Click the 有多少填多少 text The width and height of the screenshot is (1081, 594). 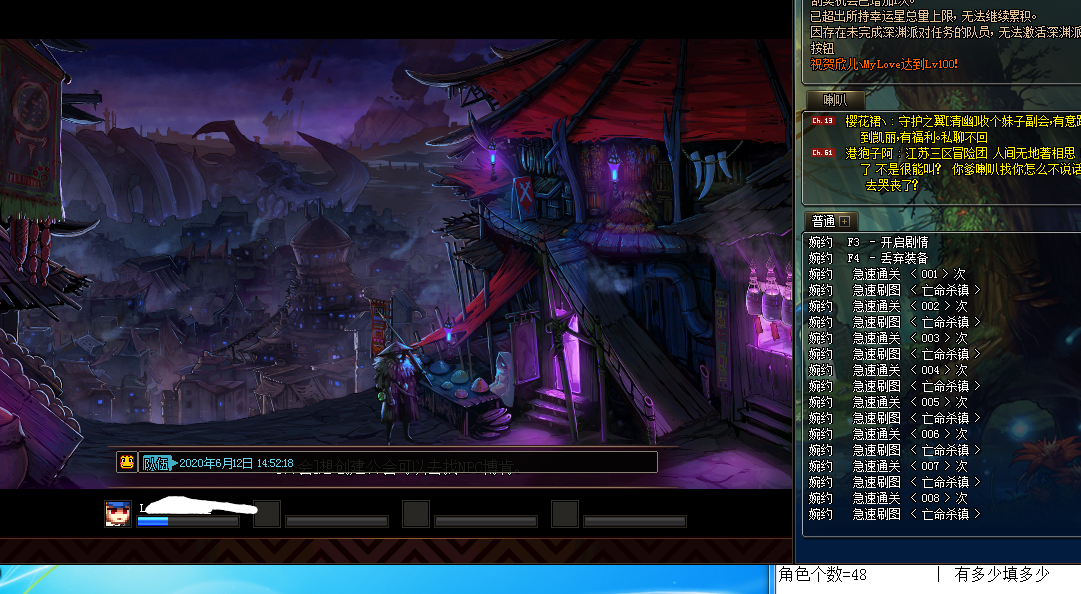[x=1002, y=574]
